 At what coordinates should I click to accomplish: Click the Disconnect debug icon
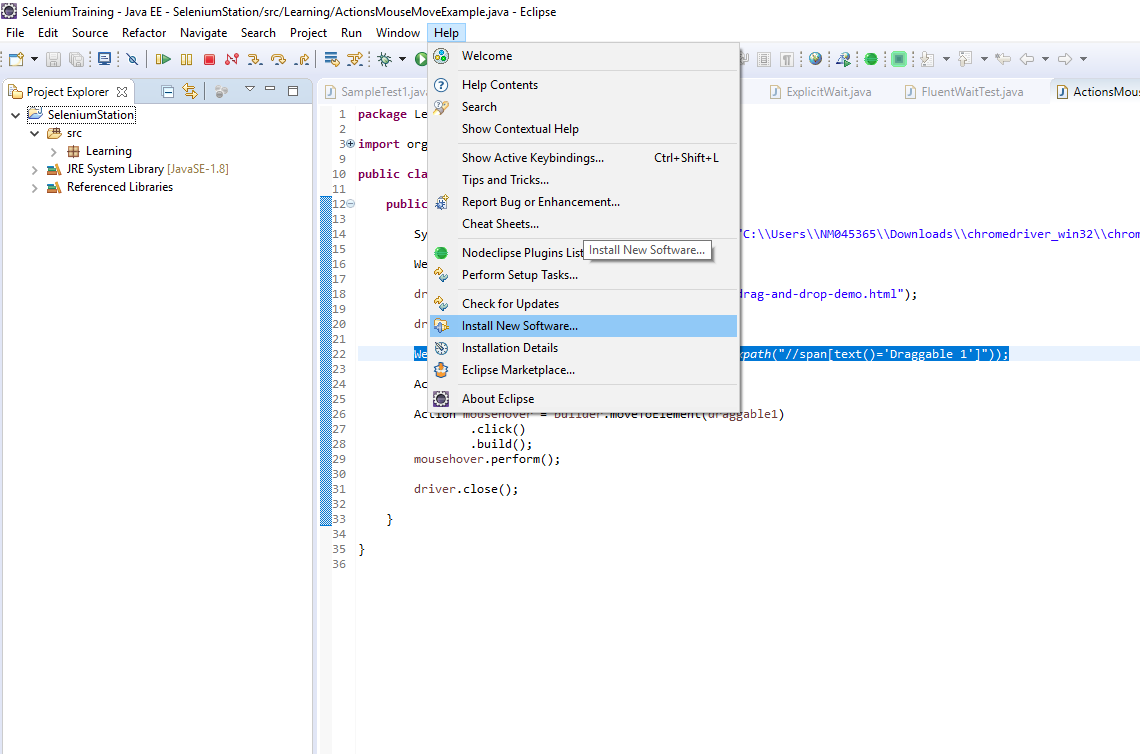coord(232,59)
